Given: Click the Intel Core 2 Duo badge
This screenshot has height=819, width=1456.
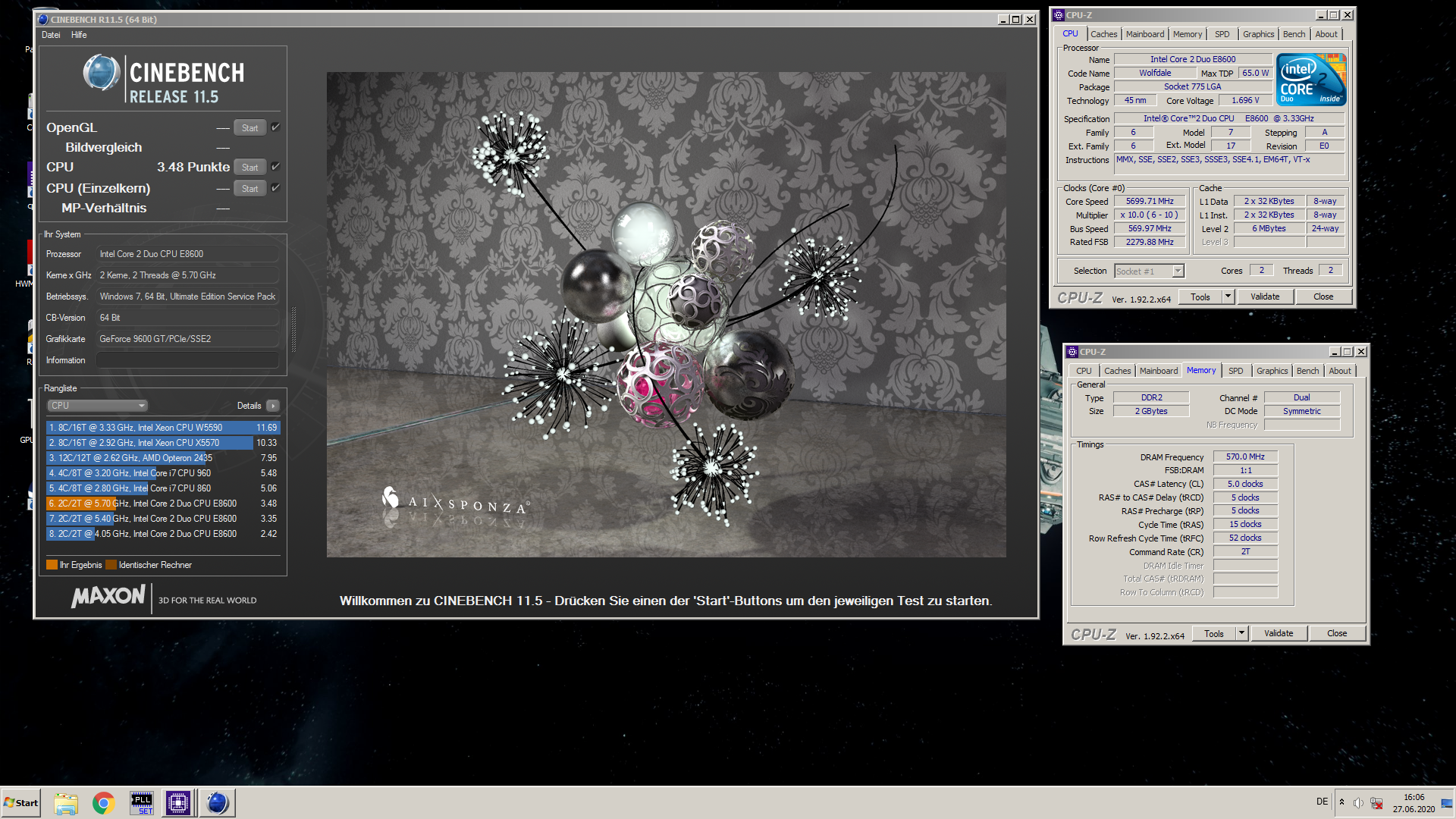Looking at the screenshot, I should pyautogui.click(x=1311, y=80).
